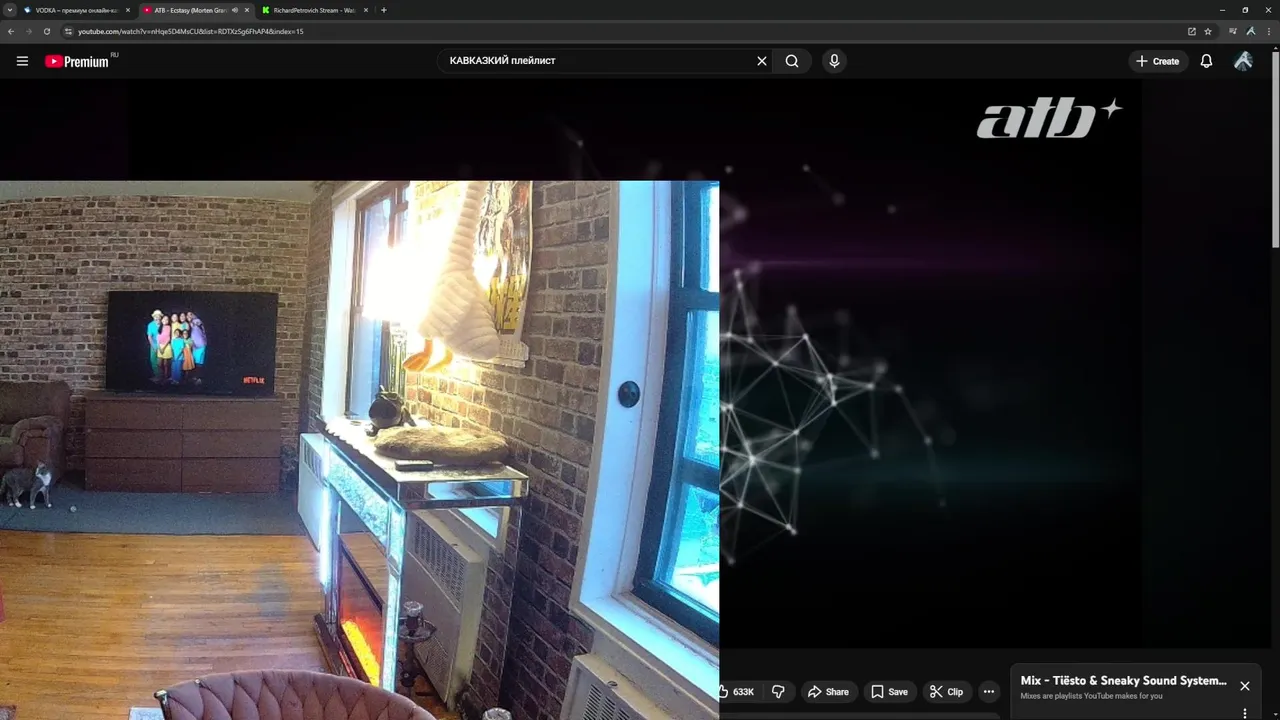Click the youtube.com address bar URL
1280x720 pixels.
tap(190, 31)
